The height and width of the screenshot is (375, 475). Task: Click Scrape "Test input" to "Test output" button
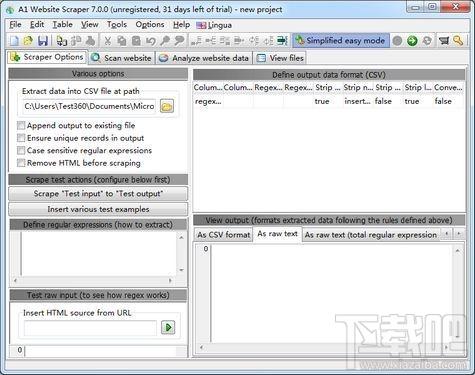coord(98,194)
